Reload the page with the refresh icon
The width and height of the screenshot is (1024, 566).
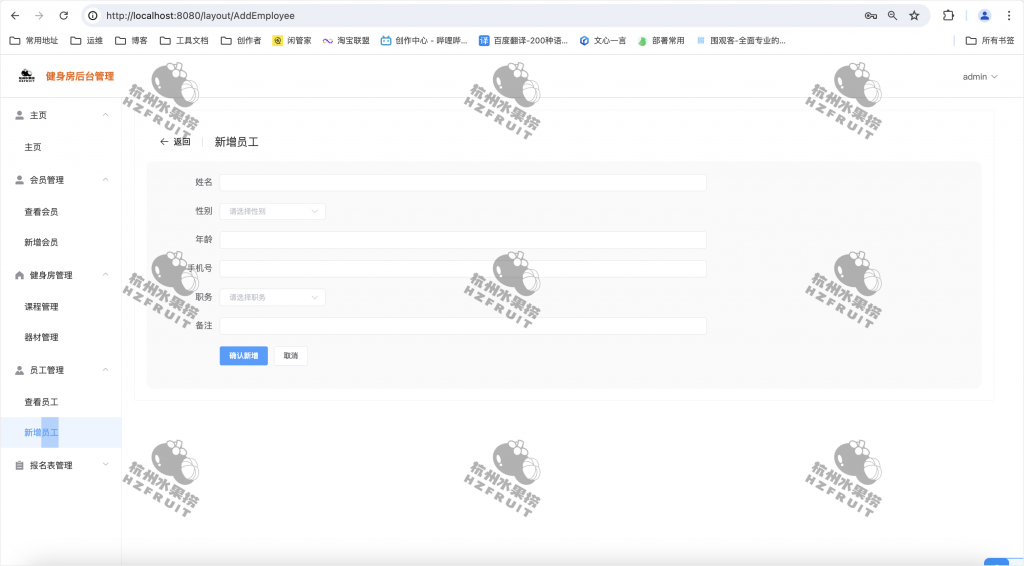tap(63, 16)
